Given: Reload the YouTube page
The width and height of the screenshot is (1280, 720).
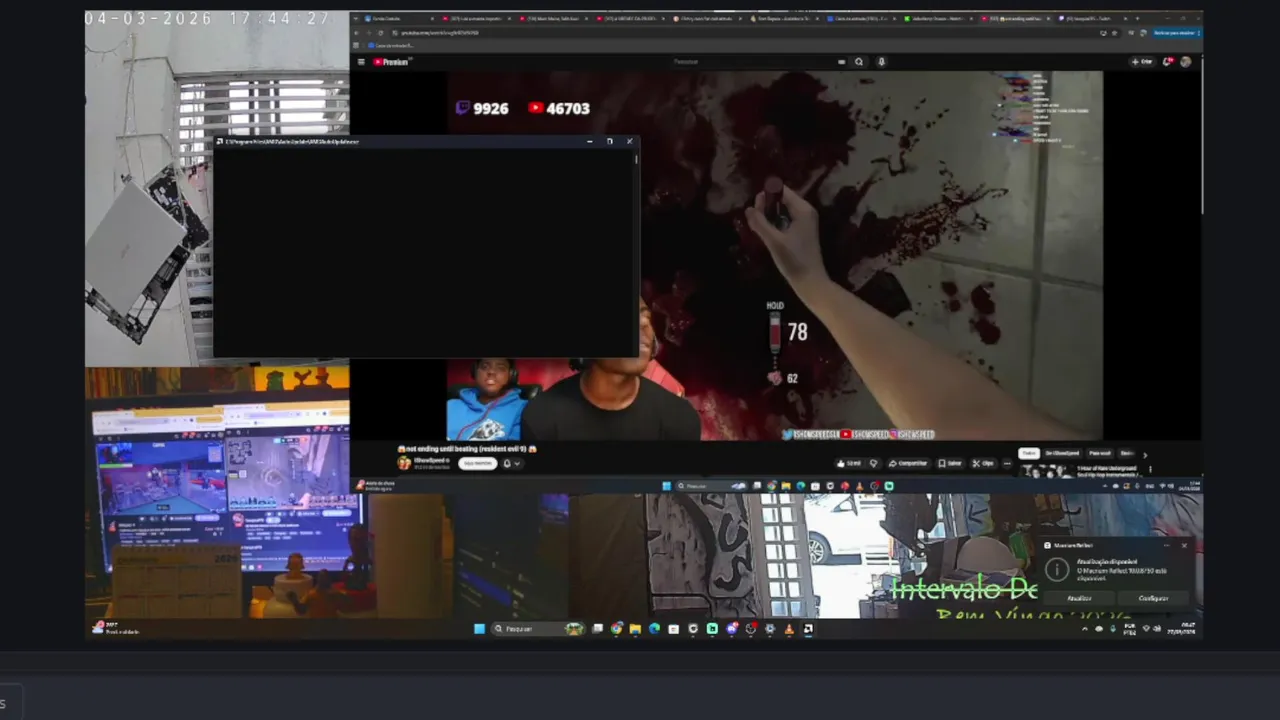Looking at the screenshot, I should 380,33.
